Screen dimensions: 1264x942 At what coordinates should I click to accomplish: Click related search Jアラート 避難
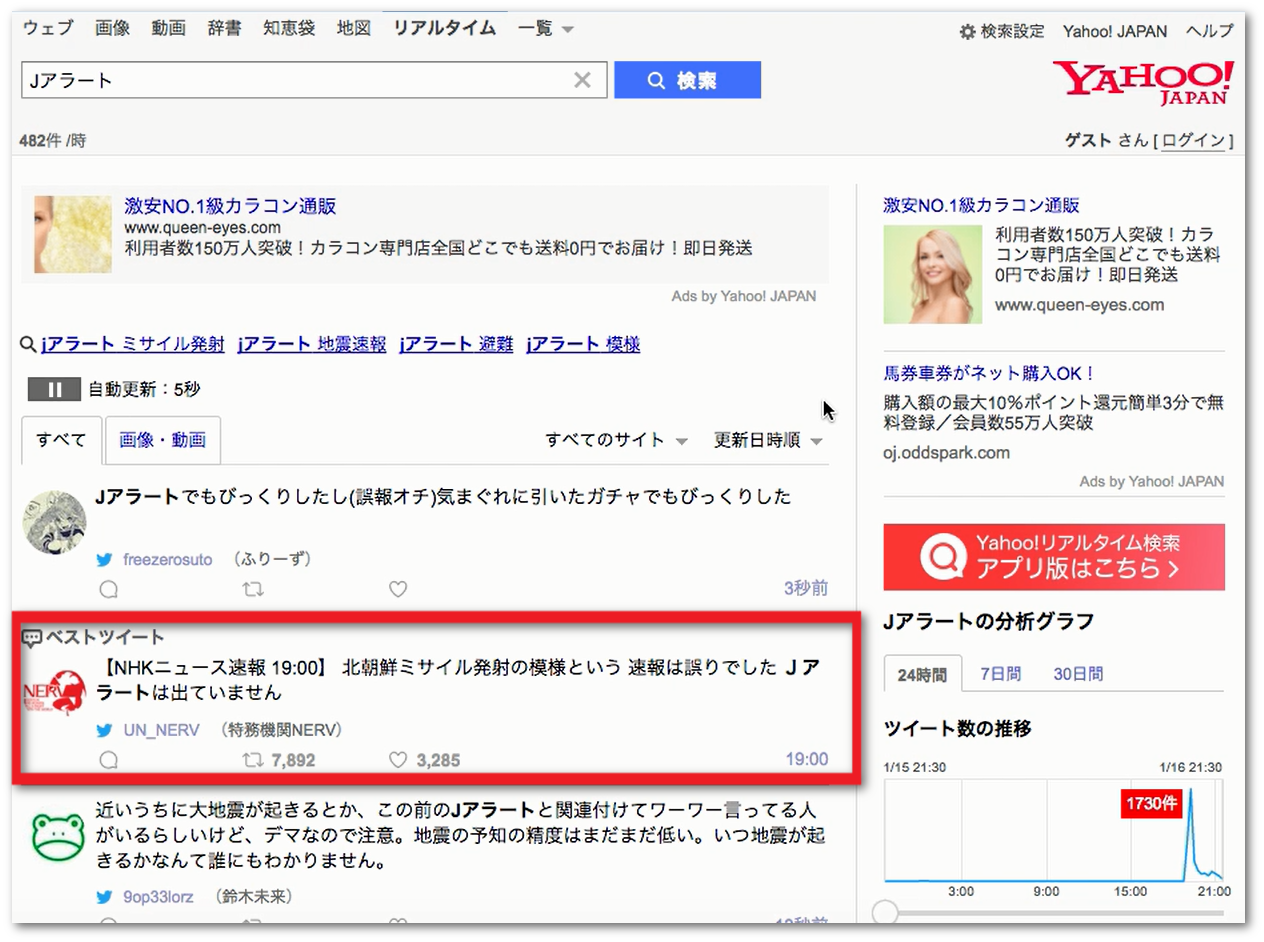[456, 345]
